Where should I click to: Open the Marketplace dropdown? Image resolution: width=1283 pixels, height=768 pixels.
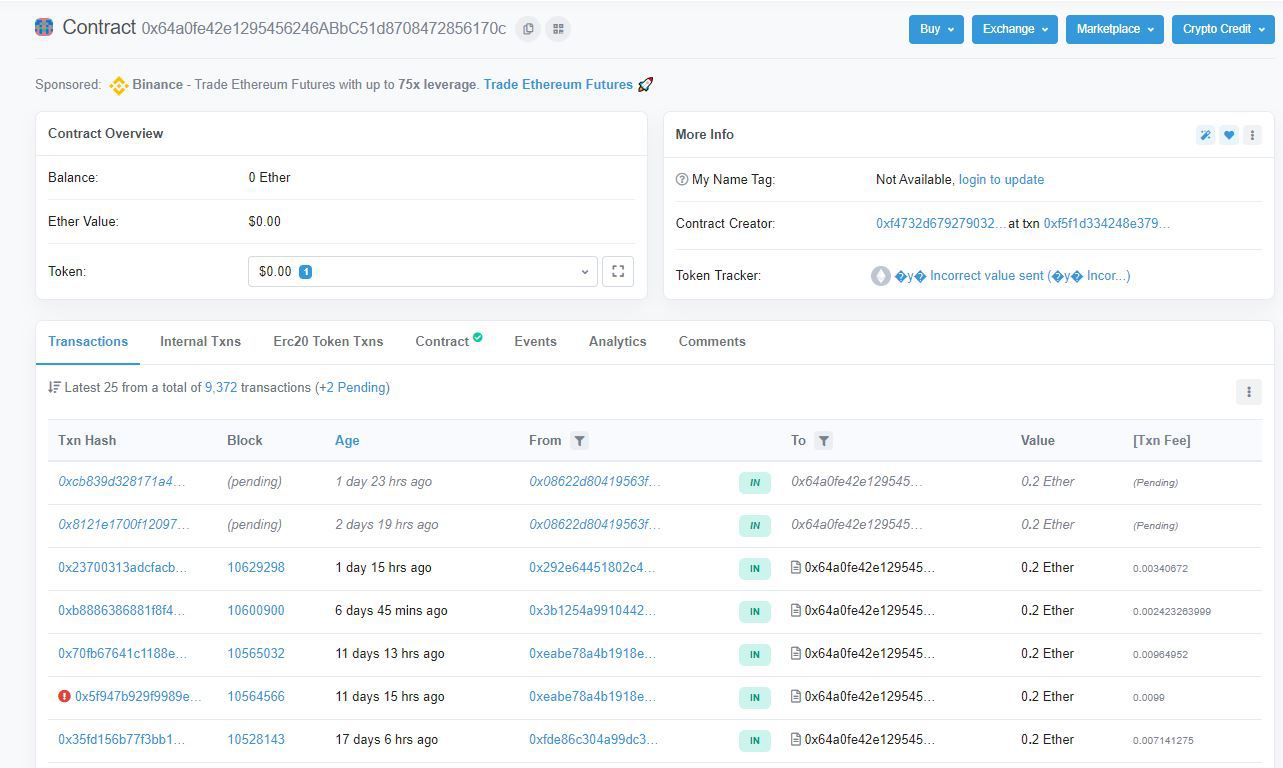(1114, 29)
